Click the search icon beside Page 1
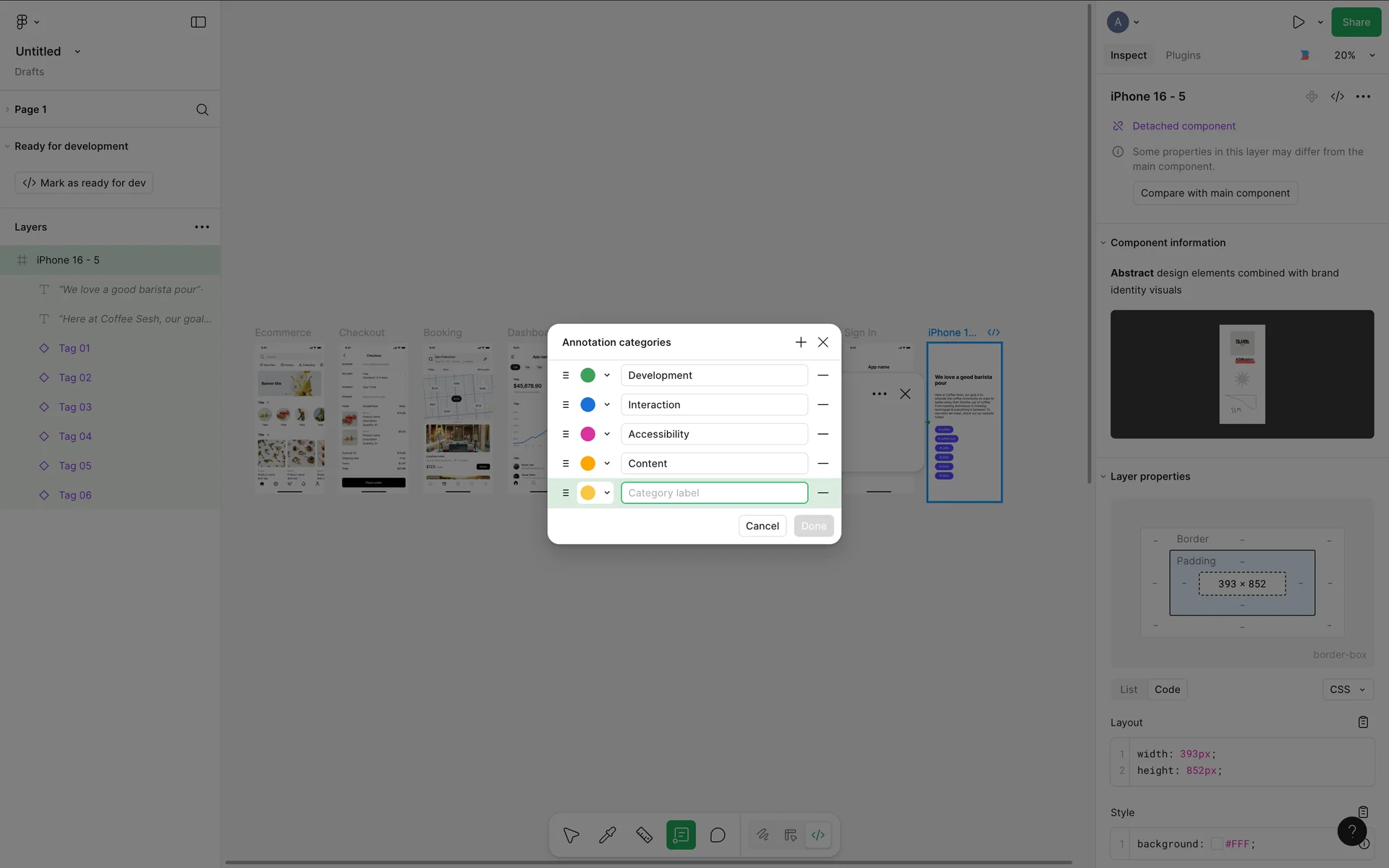 [203, 109]
